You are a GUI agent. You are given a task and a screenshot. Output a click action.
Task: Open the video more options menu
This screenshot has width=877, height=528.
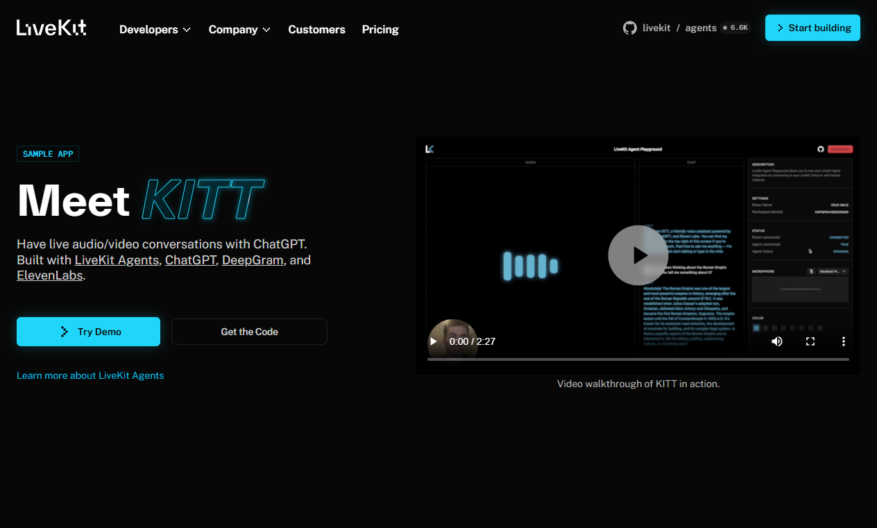(x=843, y=341)
